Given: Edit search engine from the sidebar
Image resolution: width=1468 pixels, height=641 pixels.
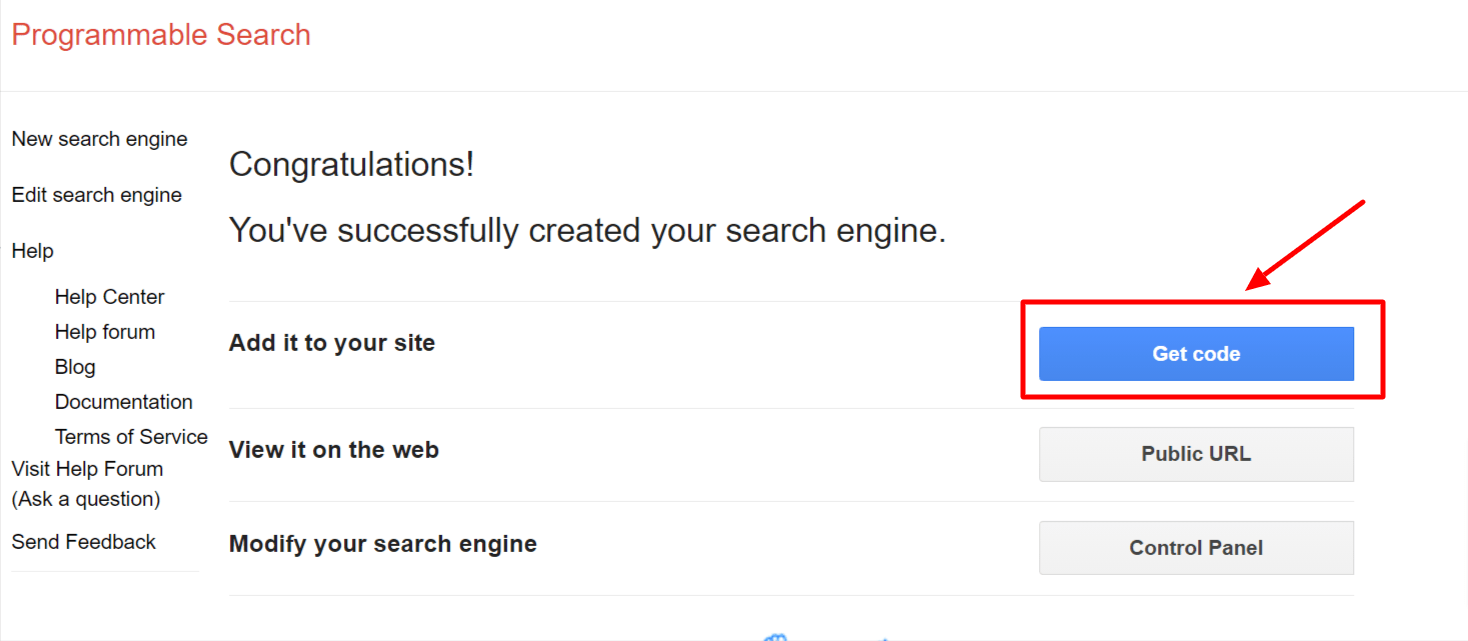Looking at the screenshot, I should (96, 194).
